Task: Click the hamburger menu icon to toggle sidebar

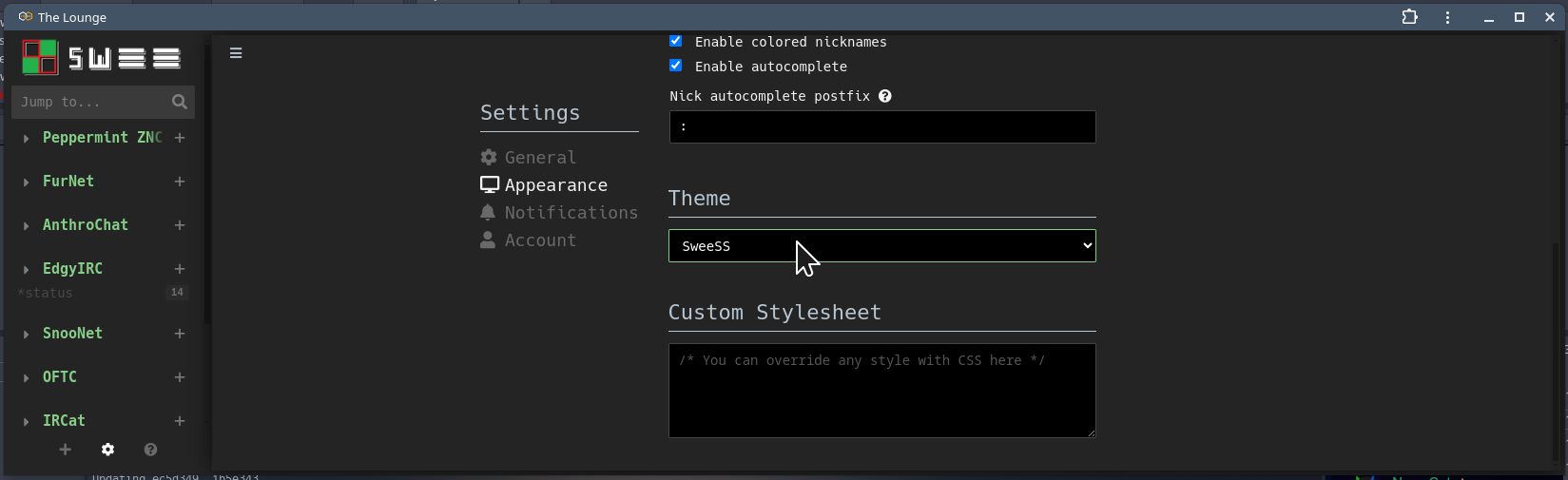Action: click(x=236, y=53)
